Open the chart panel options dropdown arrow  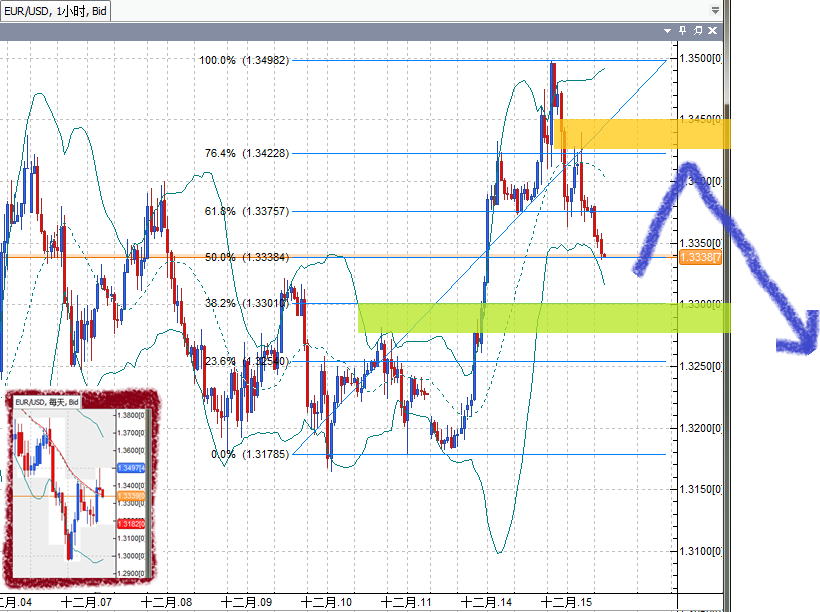tap(667, 31)
